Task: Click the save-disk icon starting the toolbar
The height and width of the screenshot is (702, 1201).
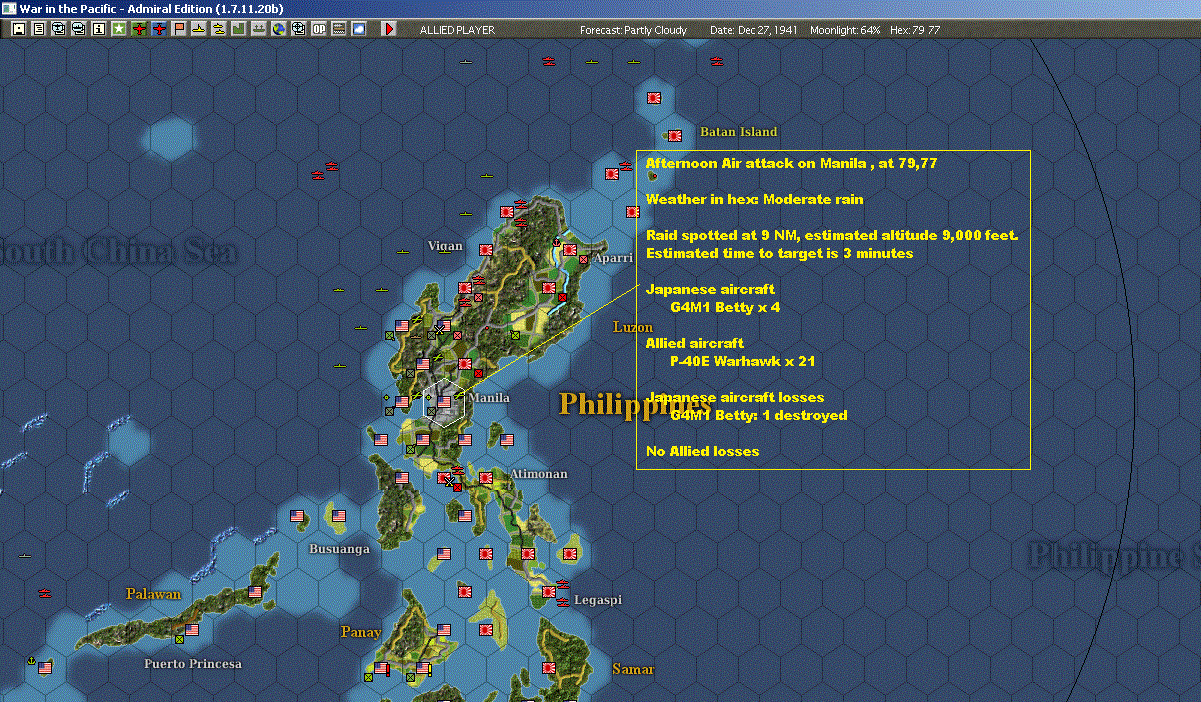Action: point(19,29)
